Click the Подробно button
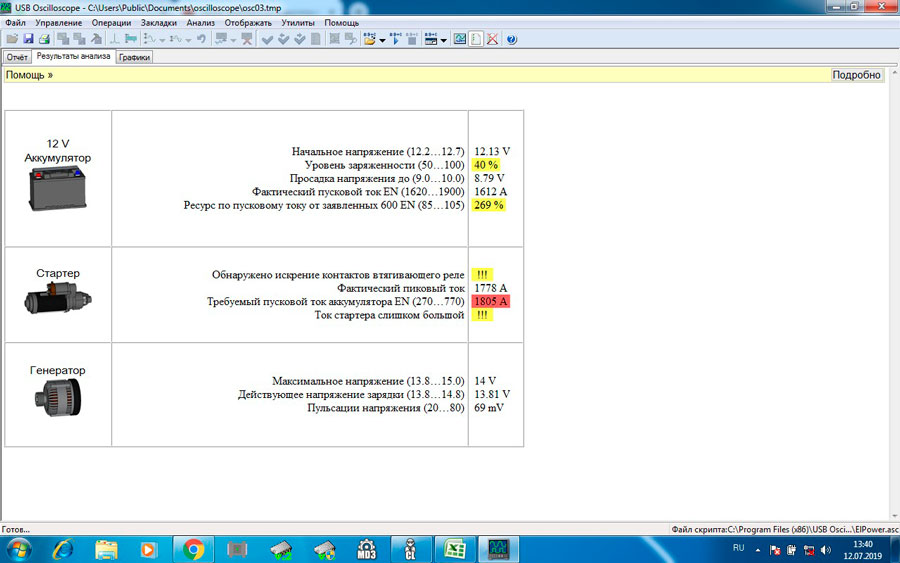 (x=856, y=75)
